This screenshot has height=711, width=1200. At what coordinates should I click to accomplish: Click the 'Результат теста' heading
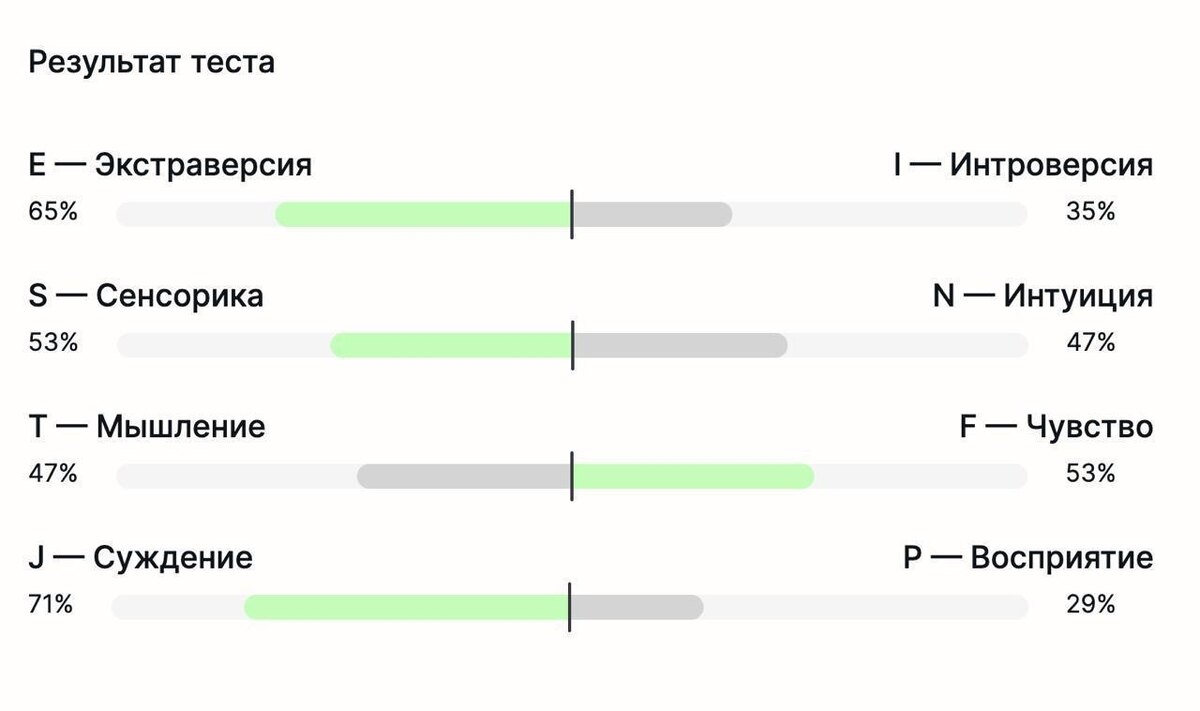tap(151, 63)
